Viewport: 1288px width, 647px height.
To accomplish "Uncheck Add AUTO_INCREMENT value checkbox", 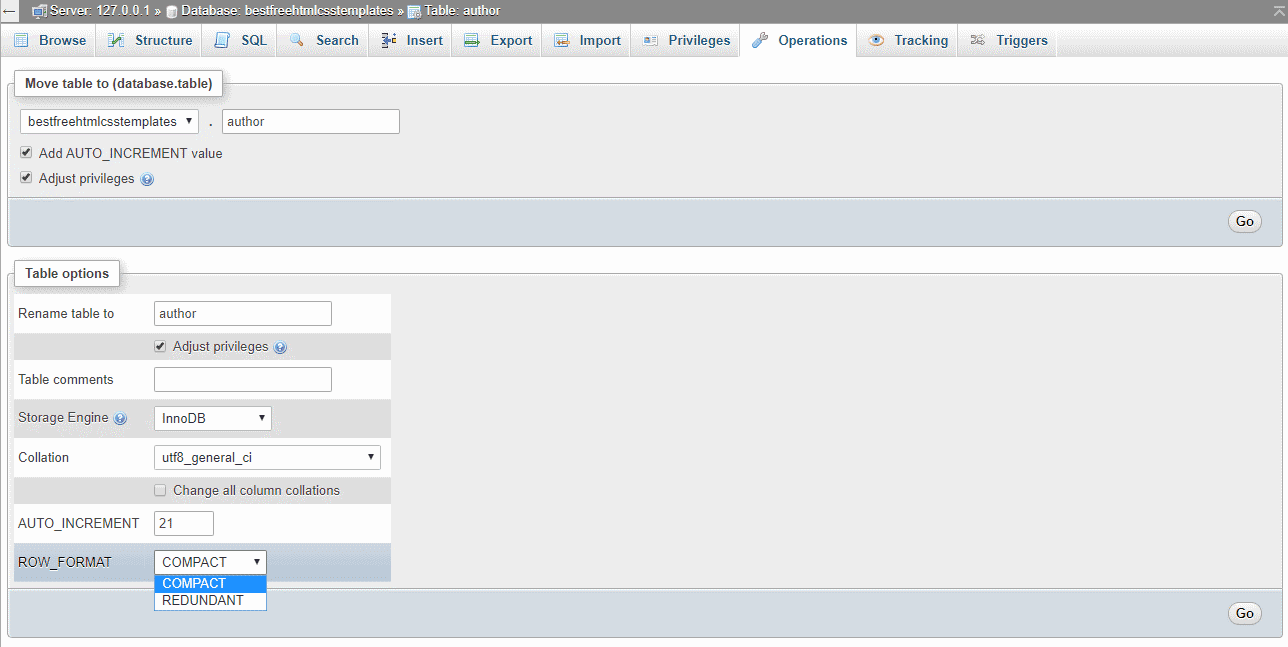I will click(x=26, y=153).
